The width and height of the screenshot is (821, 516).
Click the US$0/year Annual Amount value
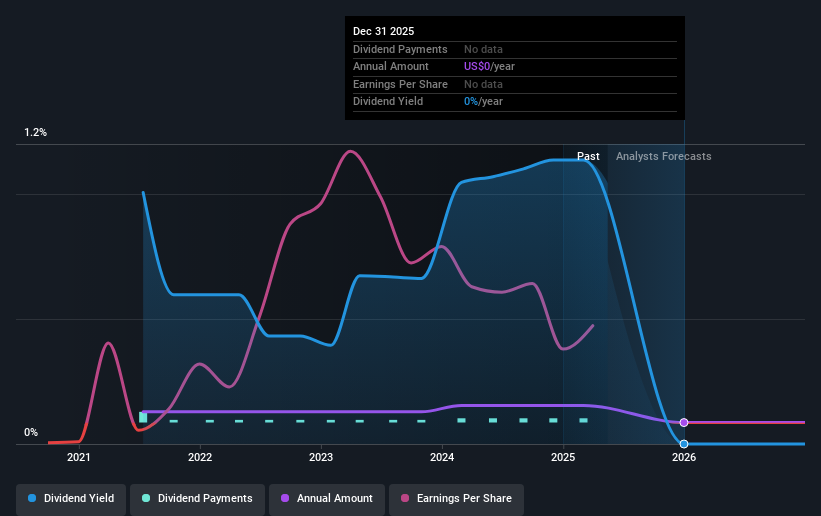(x=489, y=67)
